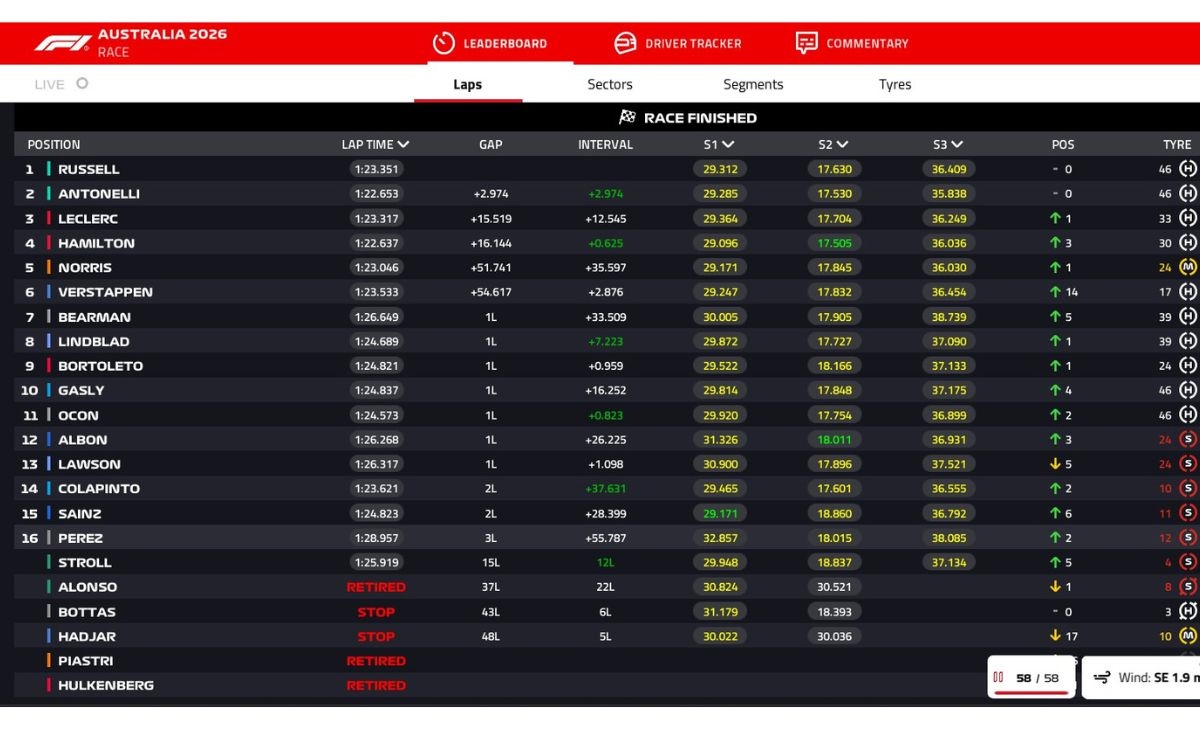Switch to the Segments tab
The height and width of the screenshot is (729, 1200).
pos(753,84)
